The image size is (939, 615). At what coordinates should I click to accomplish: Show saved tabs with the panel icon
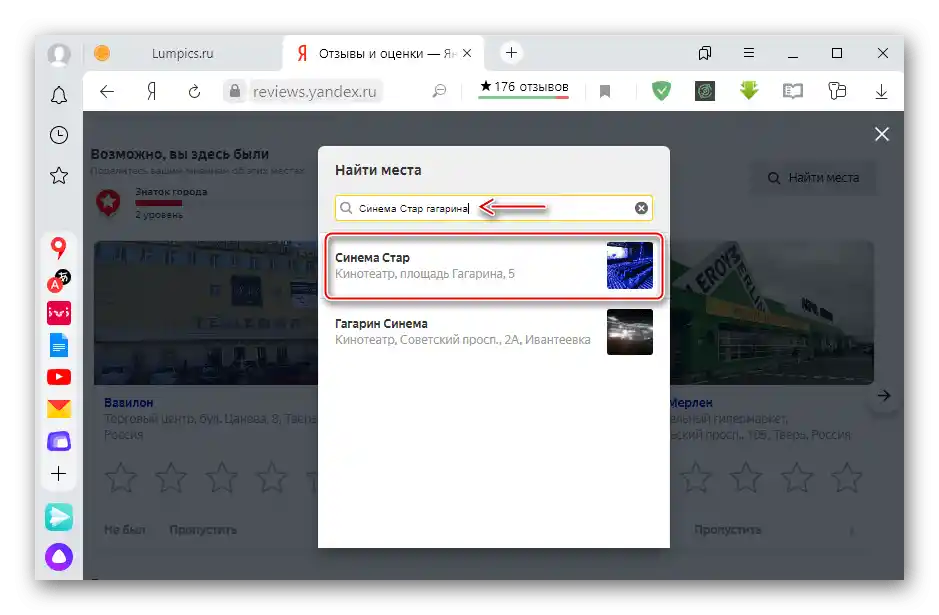pyautogui.click(x=705, y=52)
